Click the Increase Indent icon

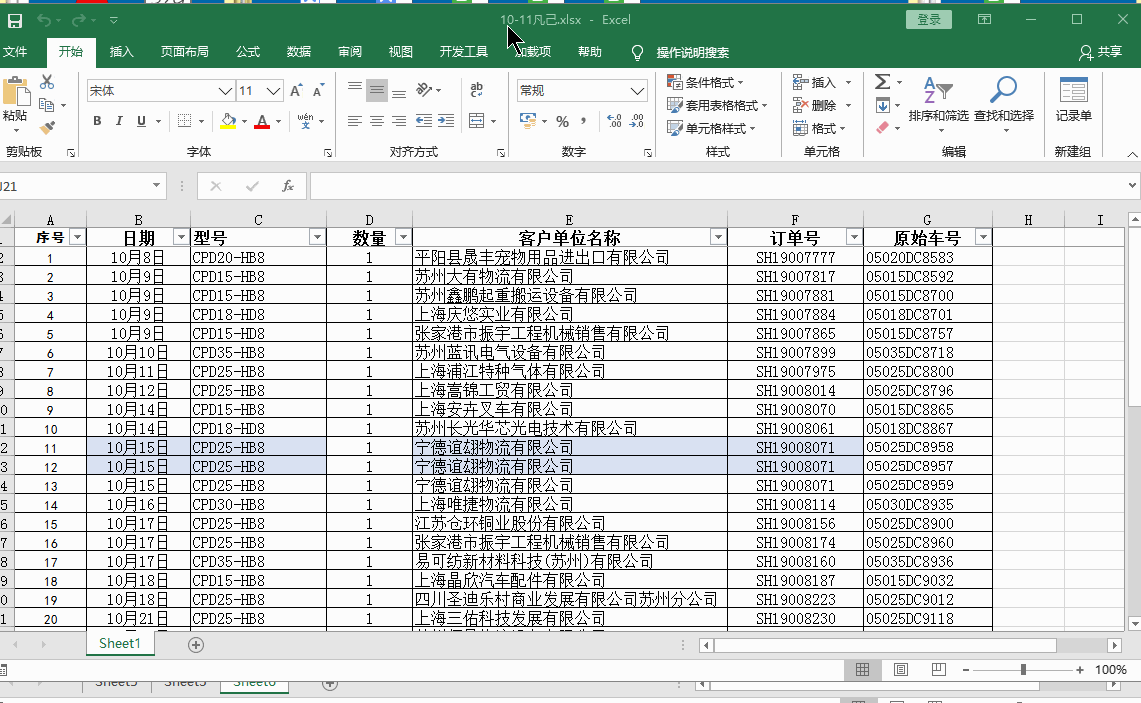click(x=446, y=121)
